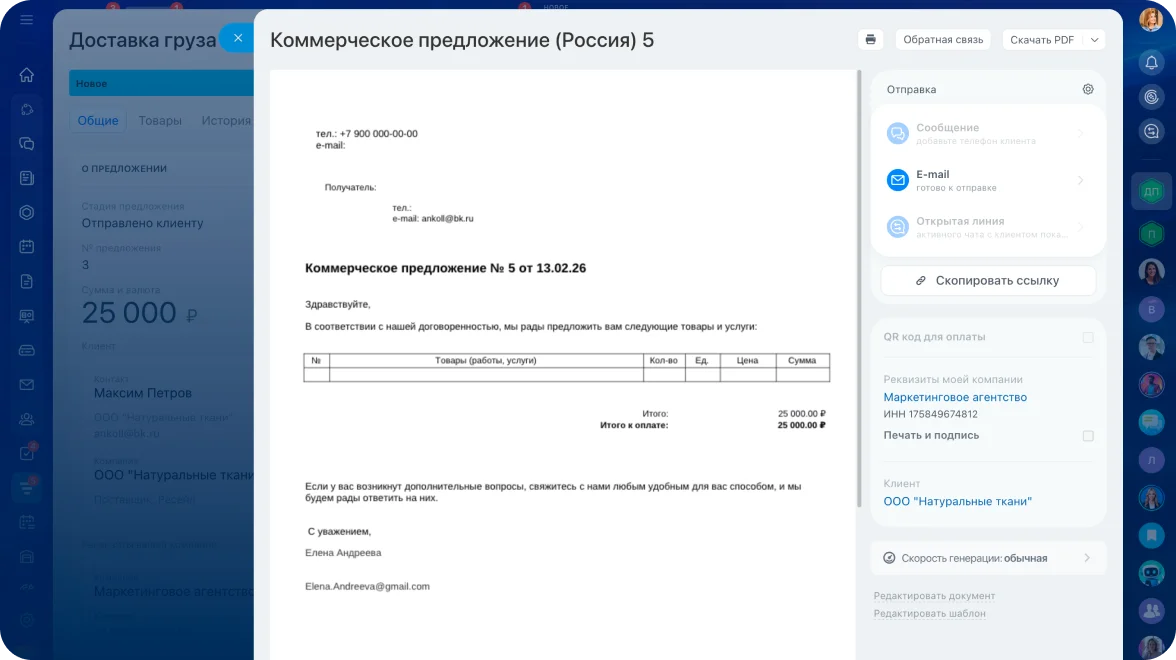Check the Печать и подпись checkbox
The height and width of the screenshot is (660, 1176).
[x=1087, y=436]
